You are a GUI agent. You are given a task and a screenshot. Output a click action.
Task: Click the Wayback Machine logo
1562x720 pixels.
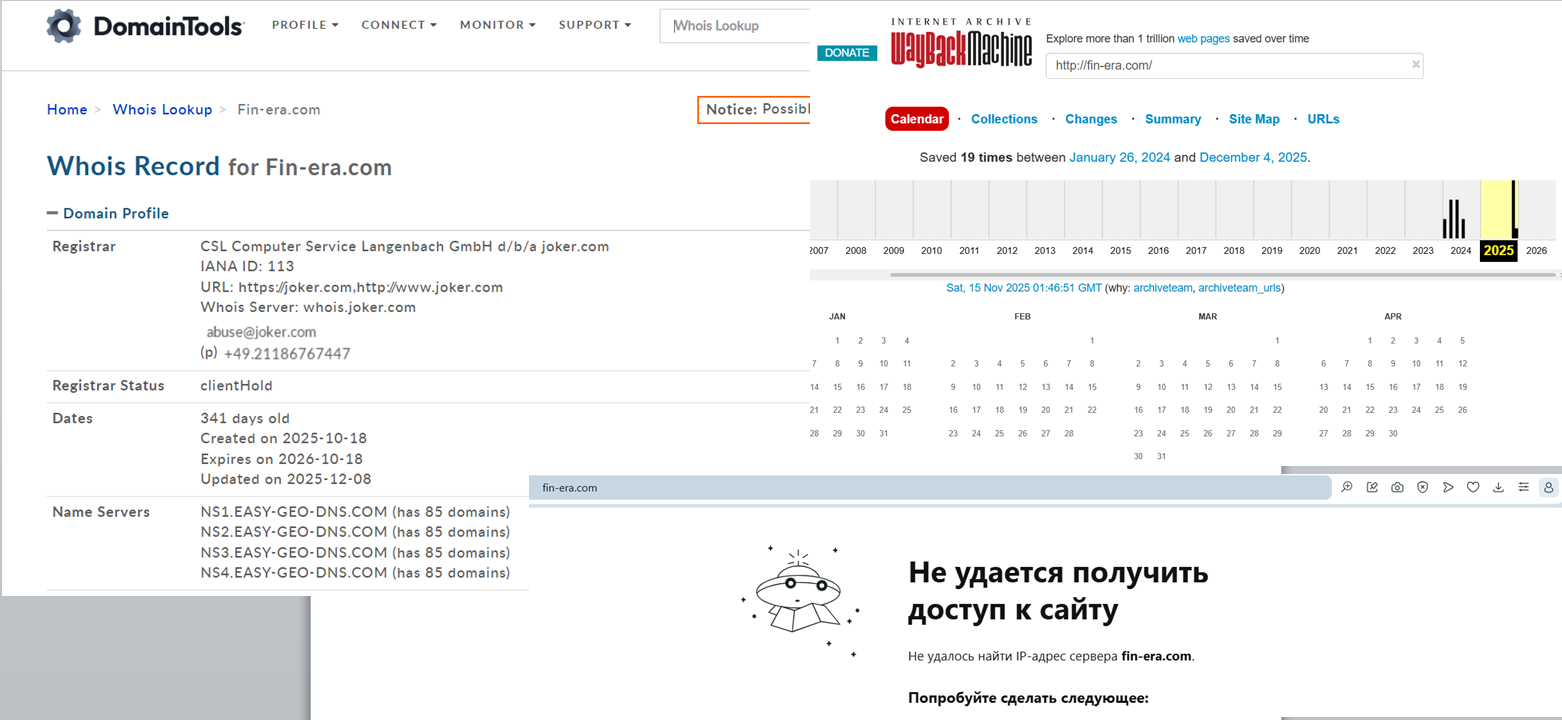point(961,41)
